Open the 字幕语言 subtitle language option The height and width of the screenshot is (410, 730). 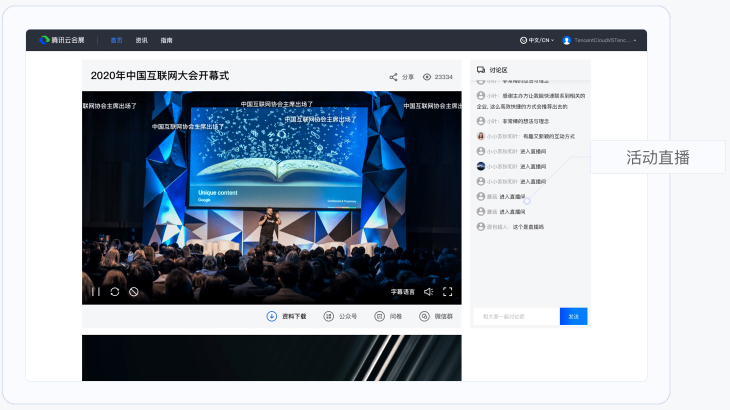[402, 292]
